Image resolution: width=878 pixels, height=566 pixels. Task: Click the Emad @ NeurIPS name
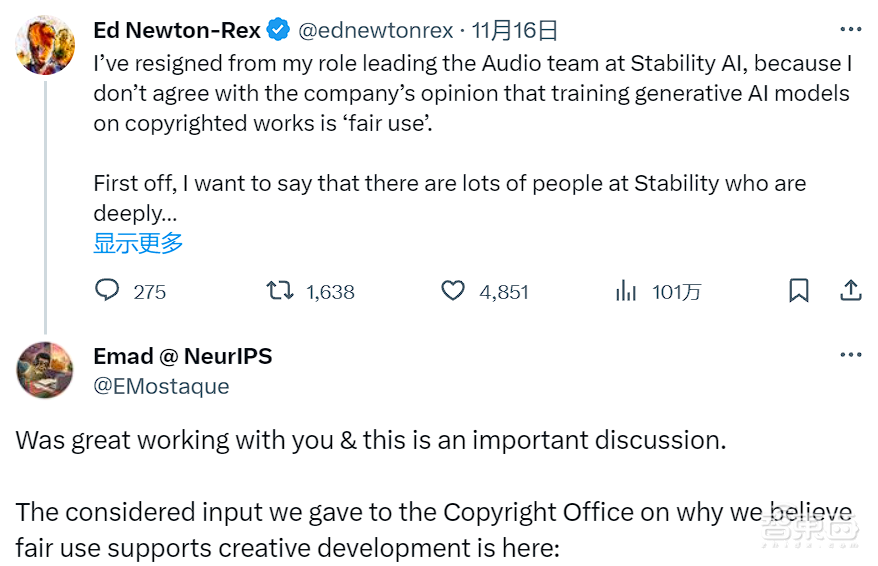pos(182,356)
